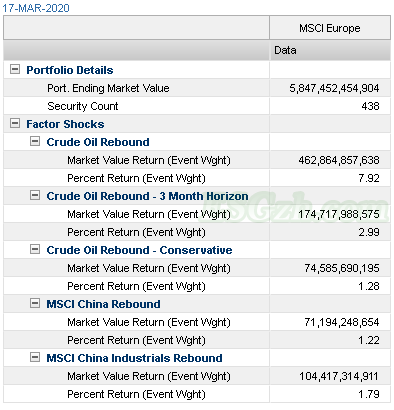Screen dimensions: 394x410
Task: Select percent return value 1.22
Action: click(369, 340)
